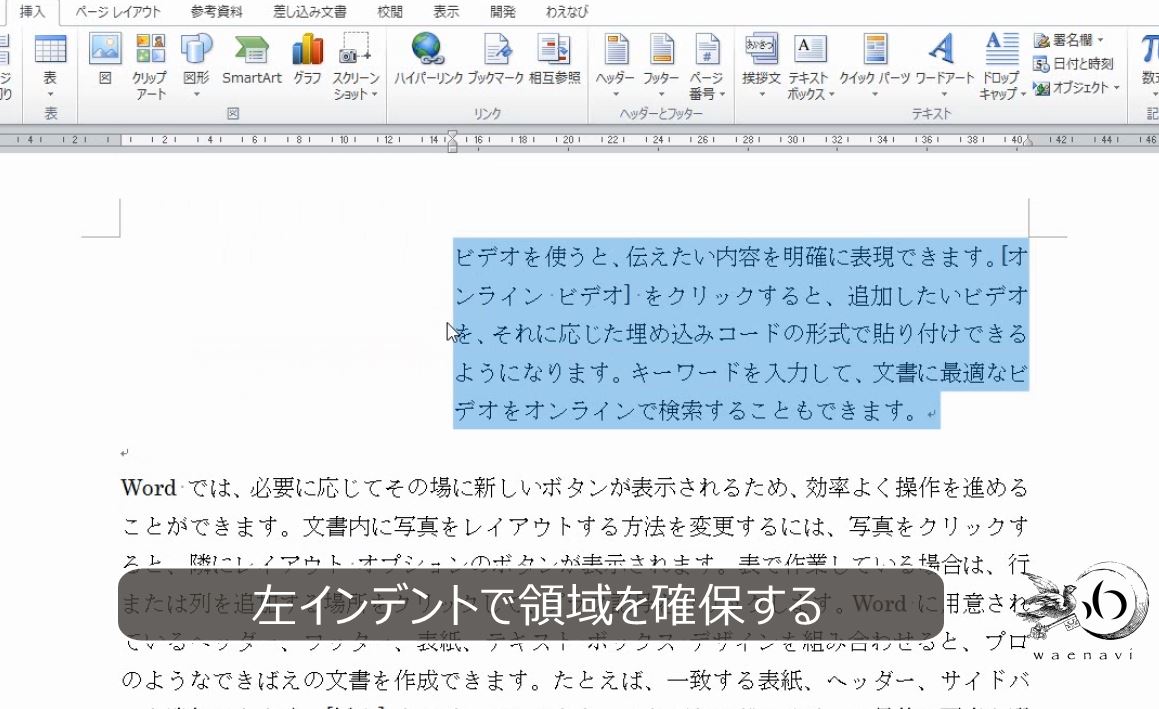Screen dimensions: 1159x709
Task: Insert a ハイパーリンク (Hyperlink)
Action: coord(428,59)
